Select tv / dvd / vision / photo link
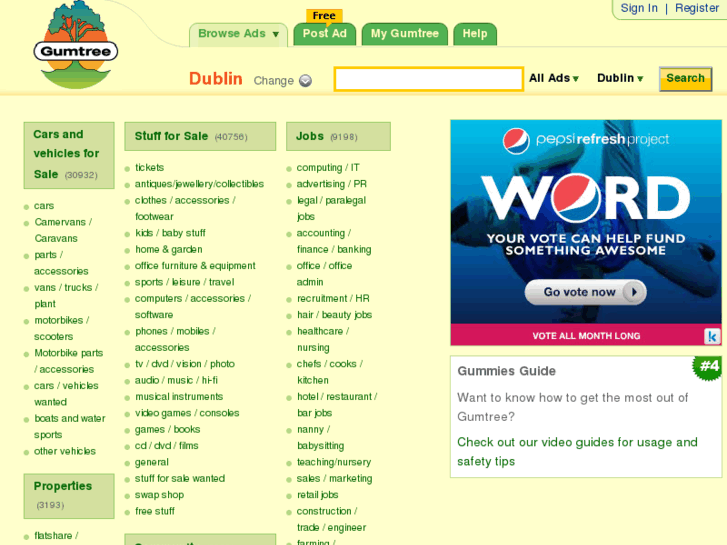Screen dimensions: 727x545 pos(185,364)
